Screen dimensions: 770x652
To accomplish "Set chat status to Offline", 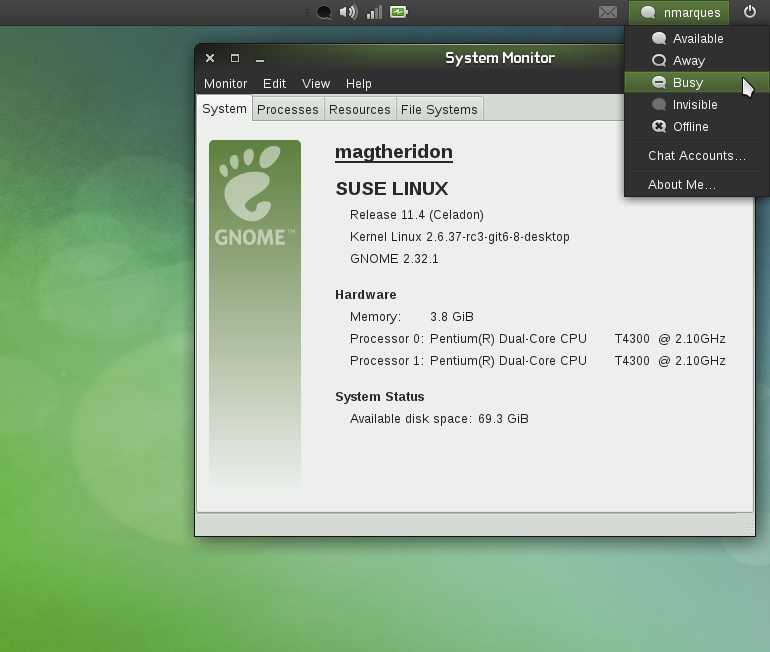I will click(x=696, y=127).
